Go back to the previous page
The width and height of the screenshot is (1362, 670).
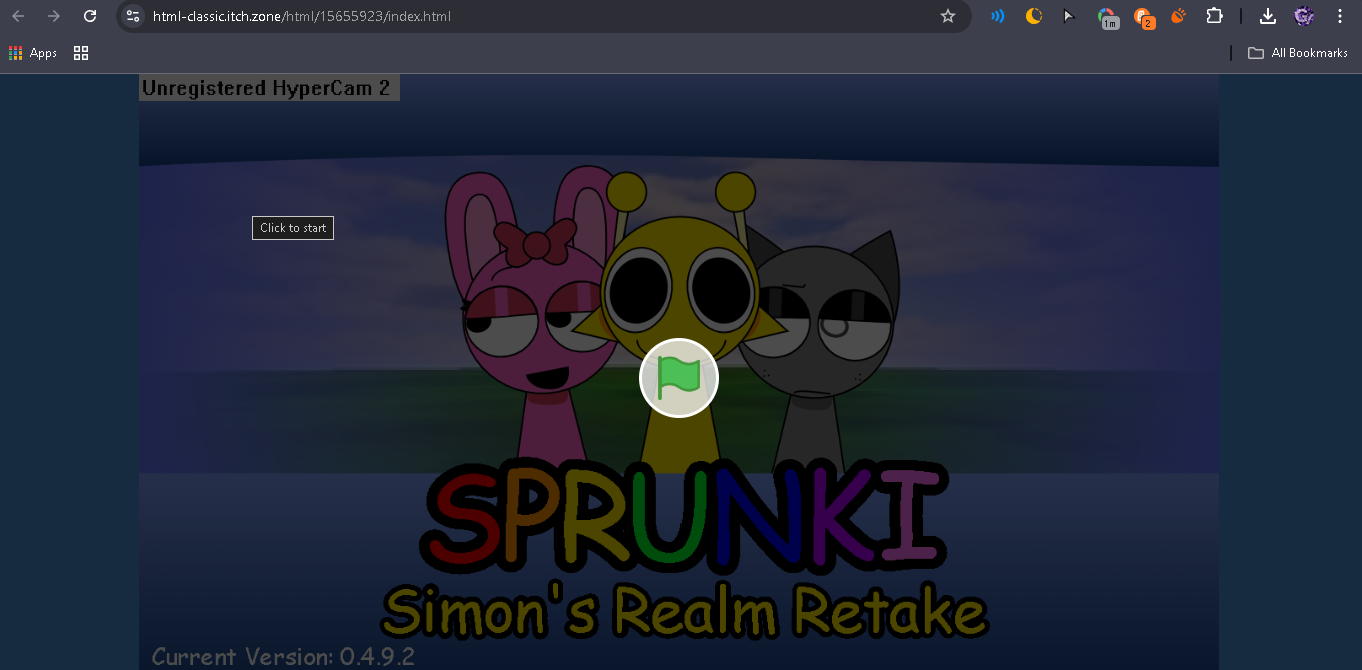point(18,16)
